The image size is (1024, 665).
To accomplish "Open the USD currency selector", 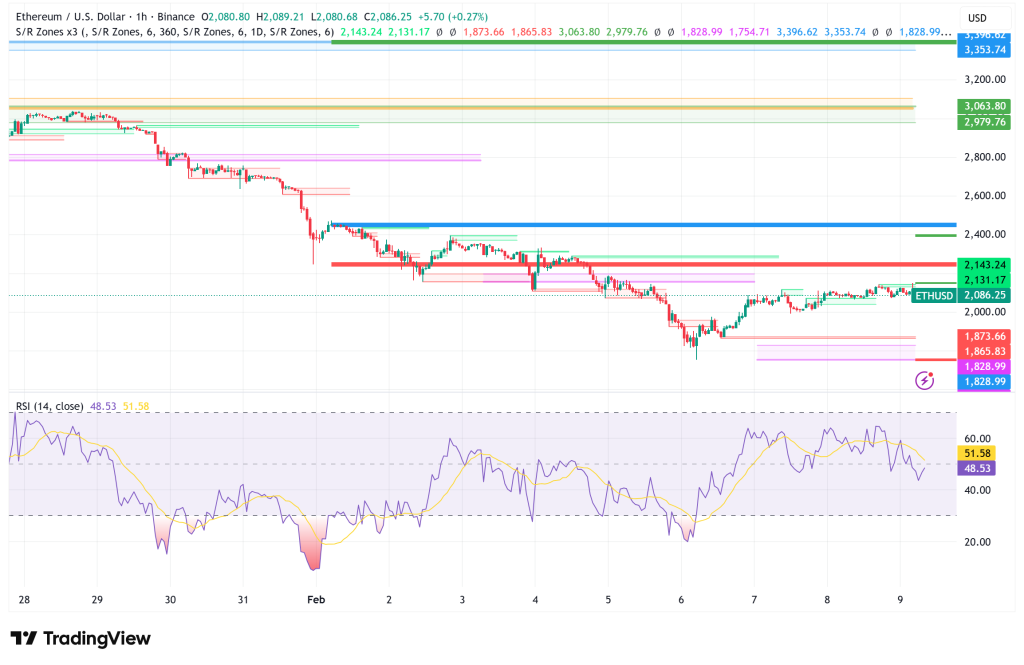I will (977, 18).
